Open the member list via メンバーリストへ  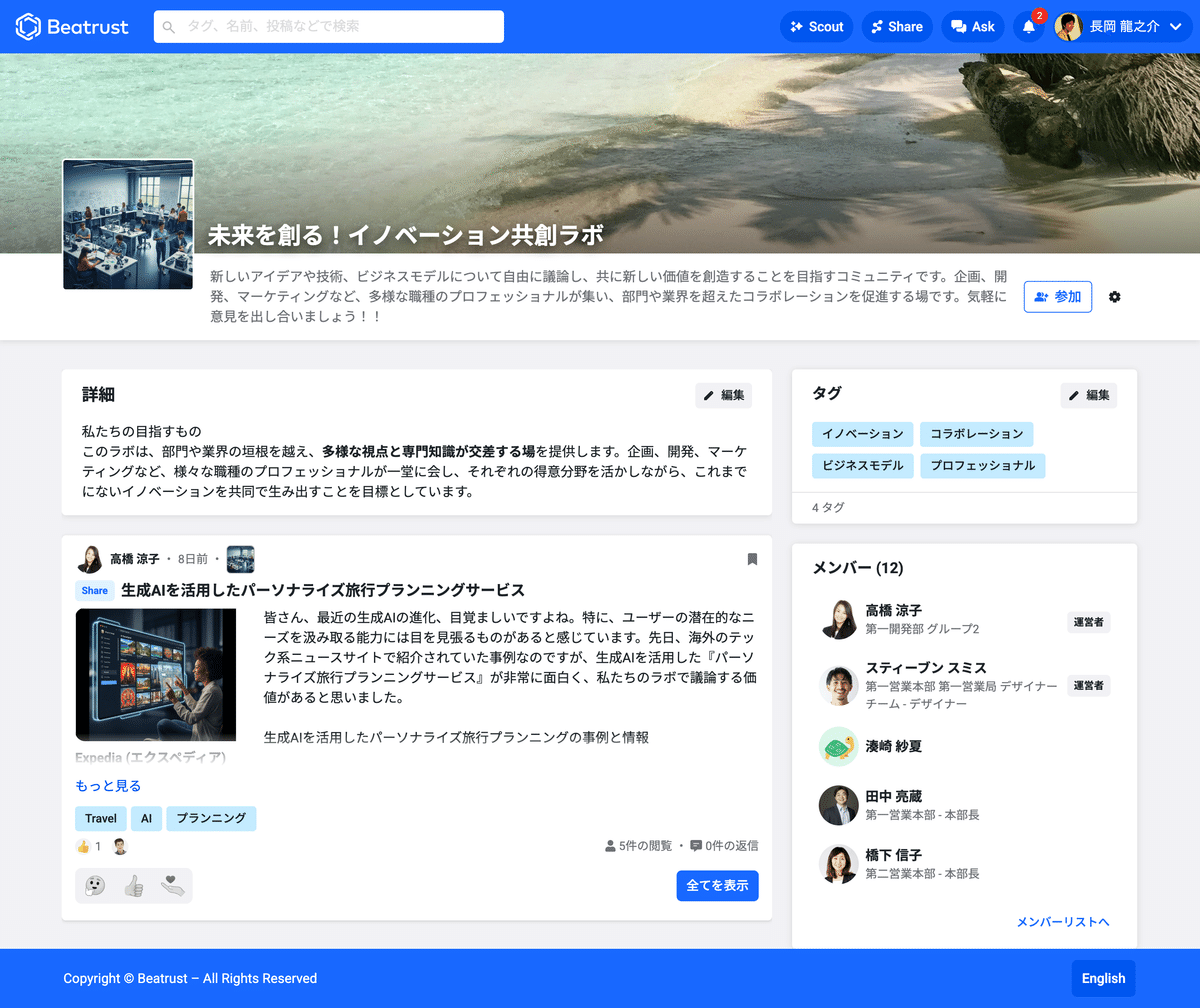coord(1063,921)
